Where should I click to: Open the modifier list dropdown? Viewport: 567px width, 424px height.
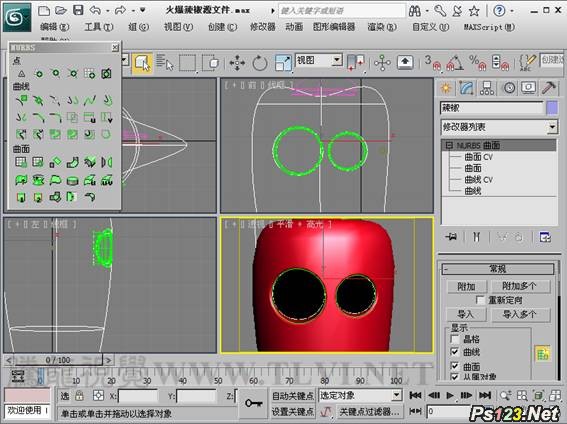pos(552,127)
